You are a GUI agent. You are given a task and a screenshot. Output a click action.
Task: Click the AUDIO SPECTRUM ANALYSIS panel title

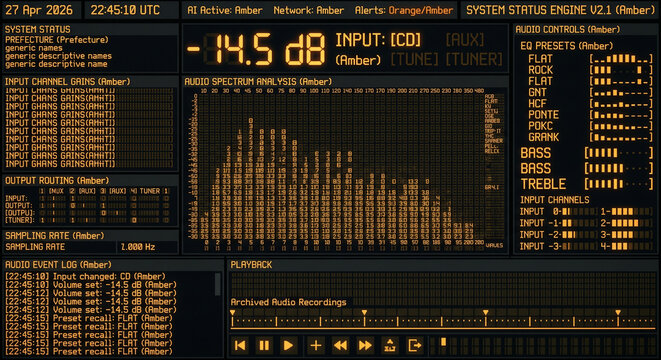pos(258,82)
